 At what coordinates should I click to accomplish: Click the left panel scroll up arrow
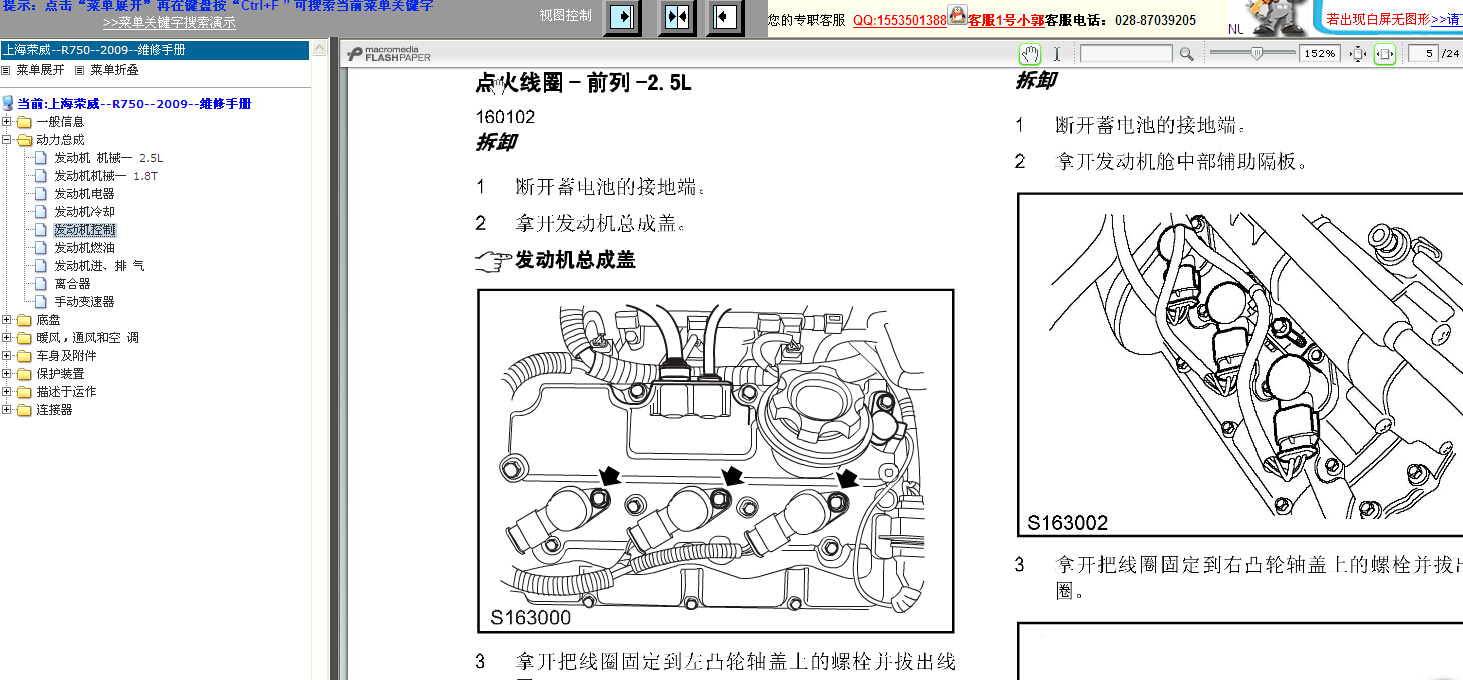point(319,48)
